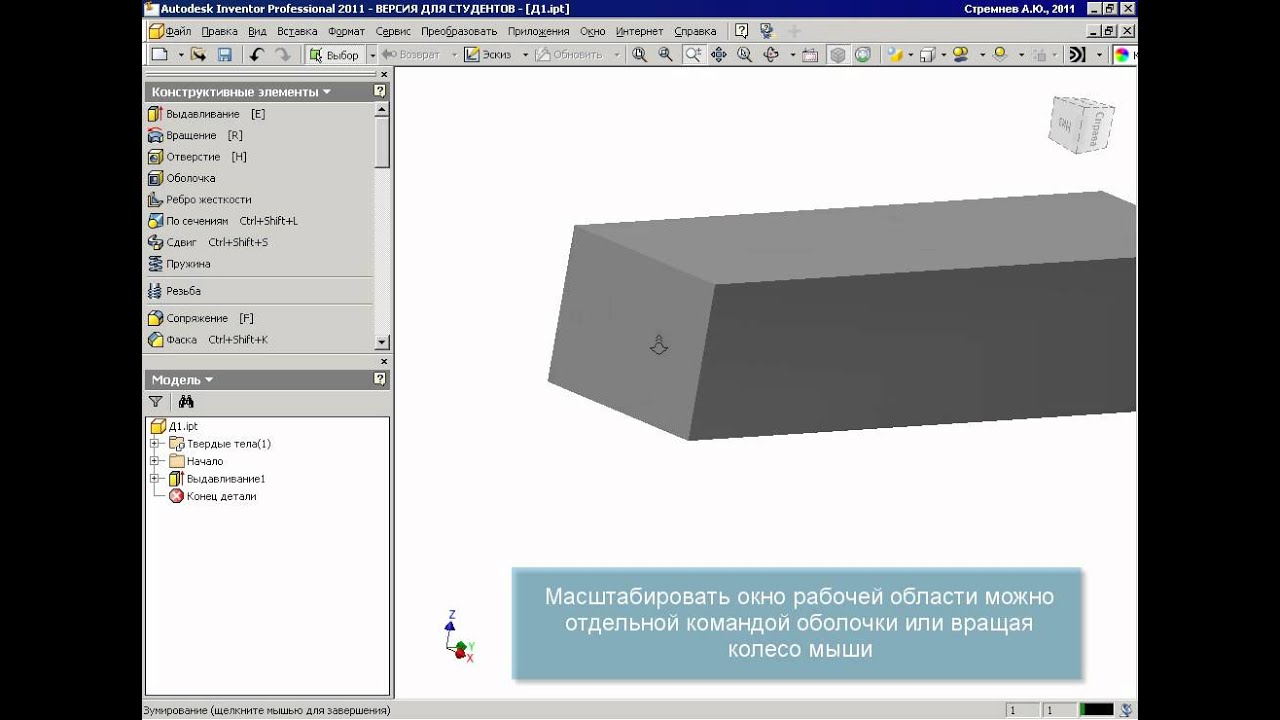This screenshot has height=720, width=1280.
Task: Expand Твердые тела(1) tree node
Action: (x=155, y=444)
